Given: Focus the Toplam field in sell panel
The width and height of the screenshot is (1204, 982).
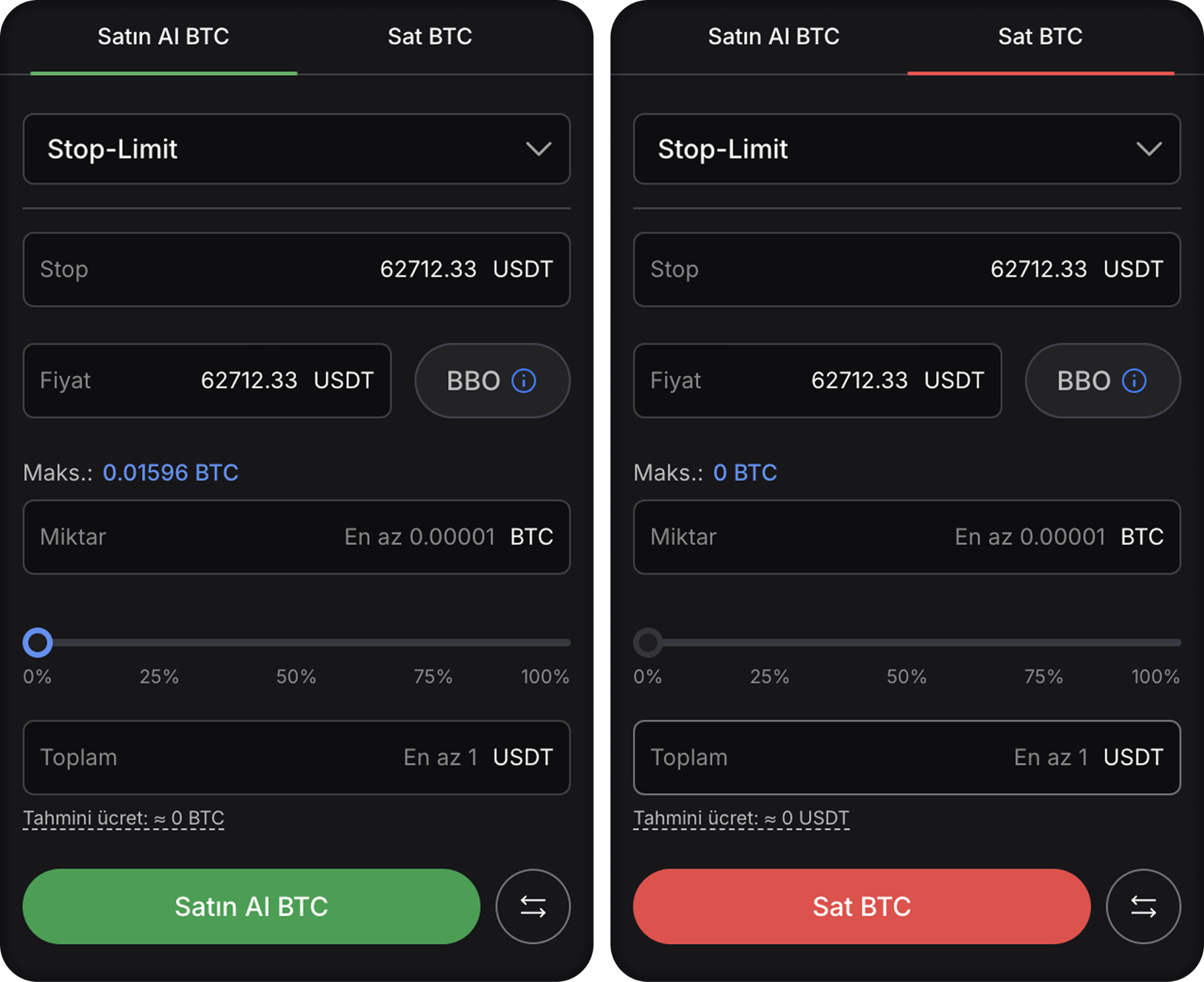Looking at the screenshot, I should tap(907, 757).
